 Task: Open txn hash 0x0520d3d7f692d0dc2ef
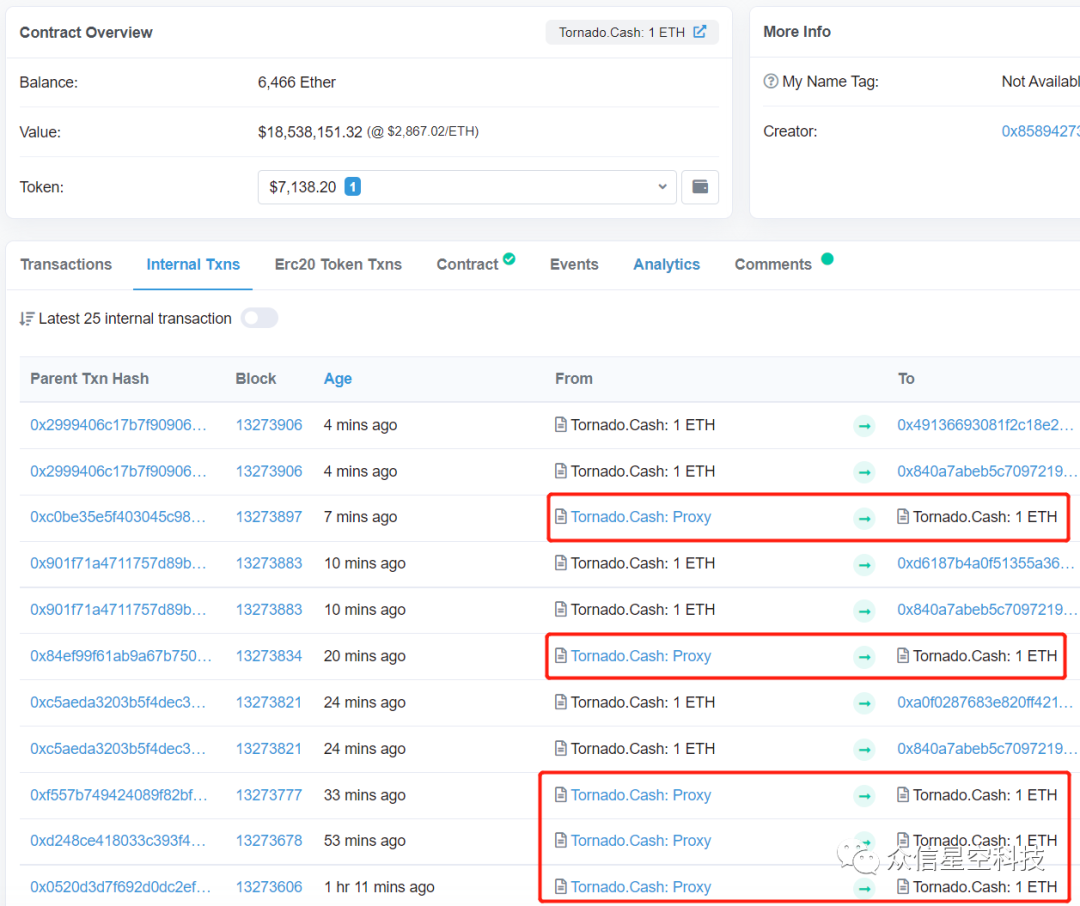pyautogui.click(x=121, y=886)
